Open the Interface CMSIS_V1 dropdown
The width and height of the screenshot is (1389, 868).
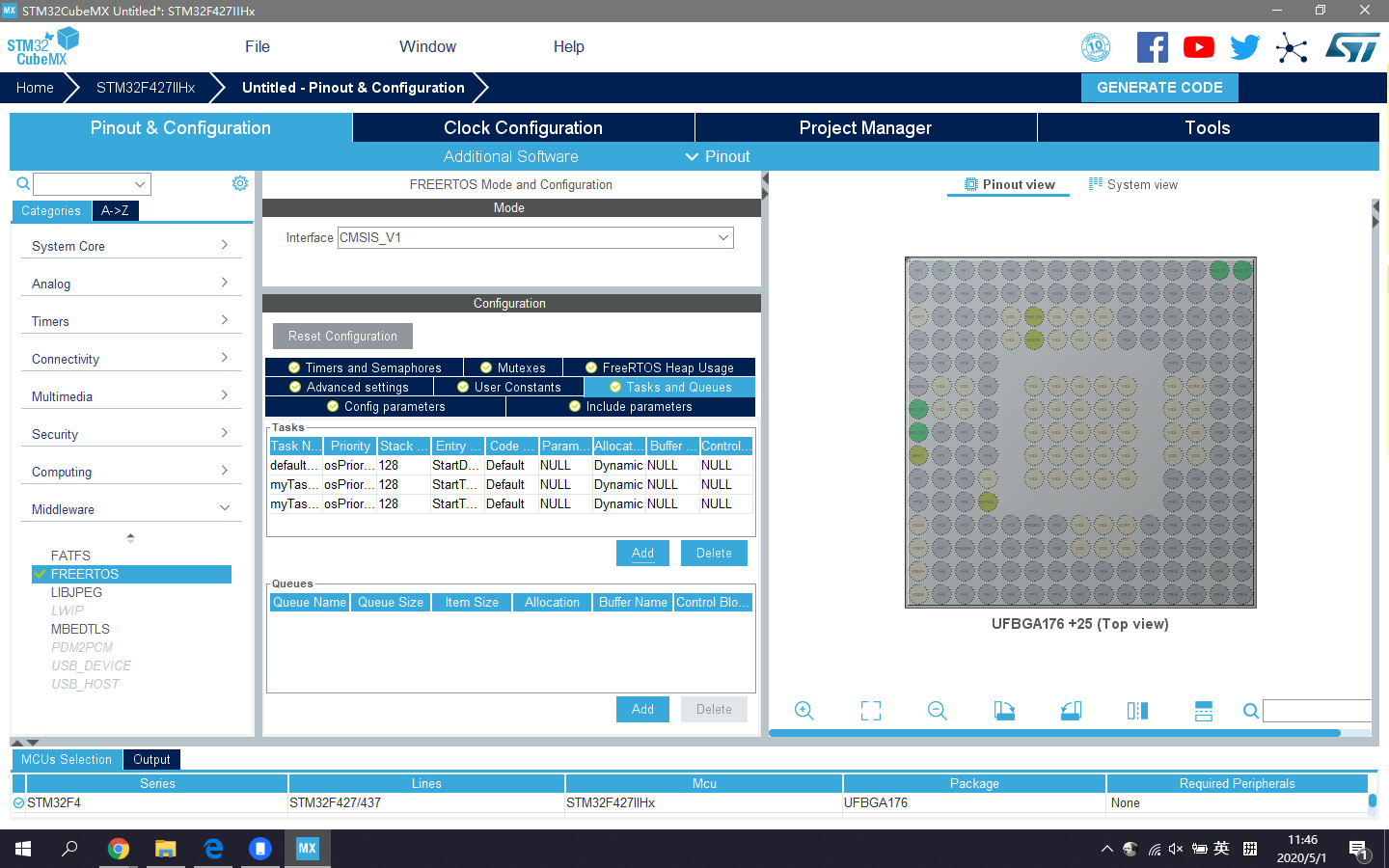[x=535, y=237]
